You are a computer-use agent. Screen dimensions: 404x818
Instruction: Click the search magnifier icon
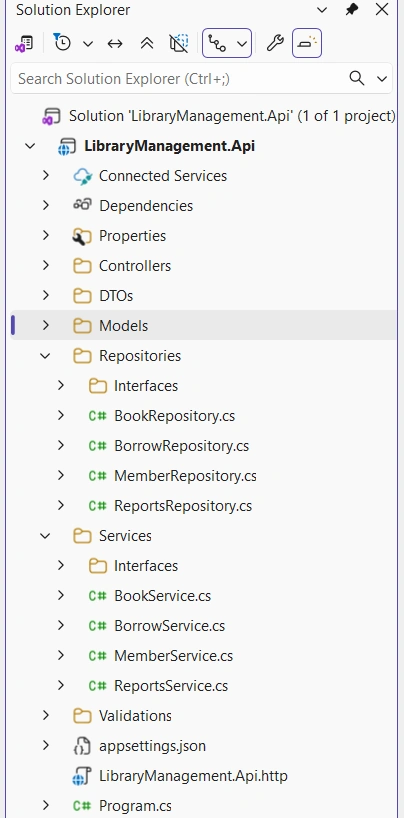click(x=357, y=78)
